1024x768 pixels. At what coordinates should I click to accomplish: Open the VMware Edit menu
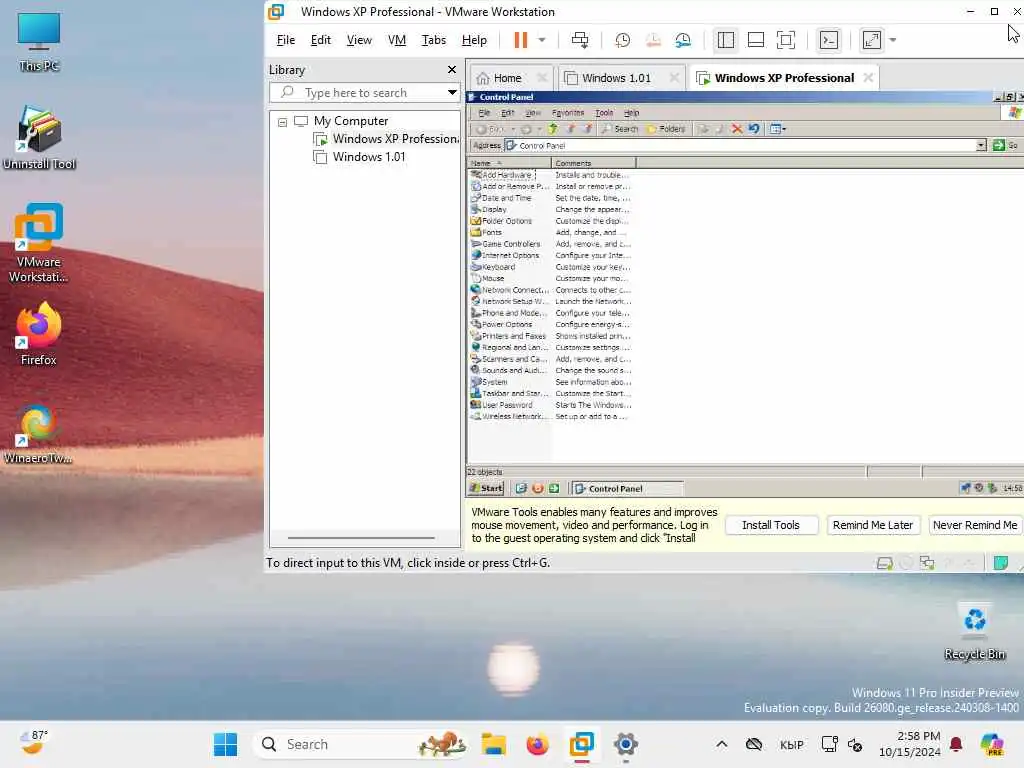(x=320, y=40)
